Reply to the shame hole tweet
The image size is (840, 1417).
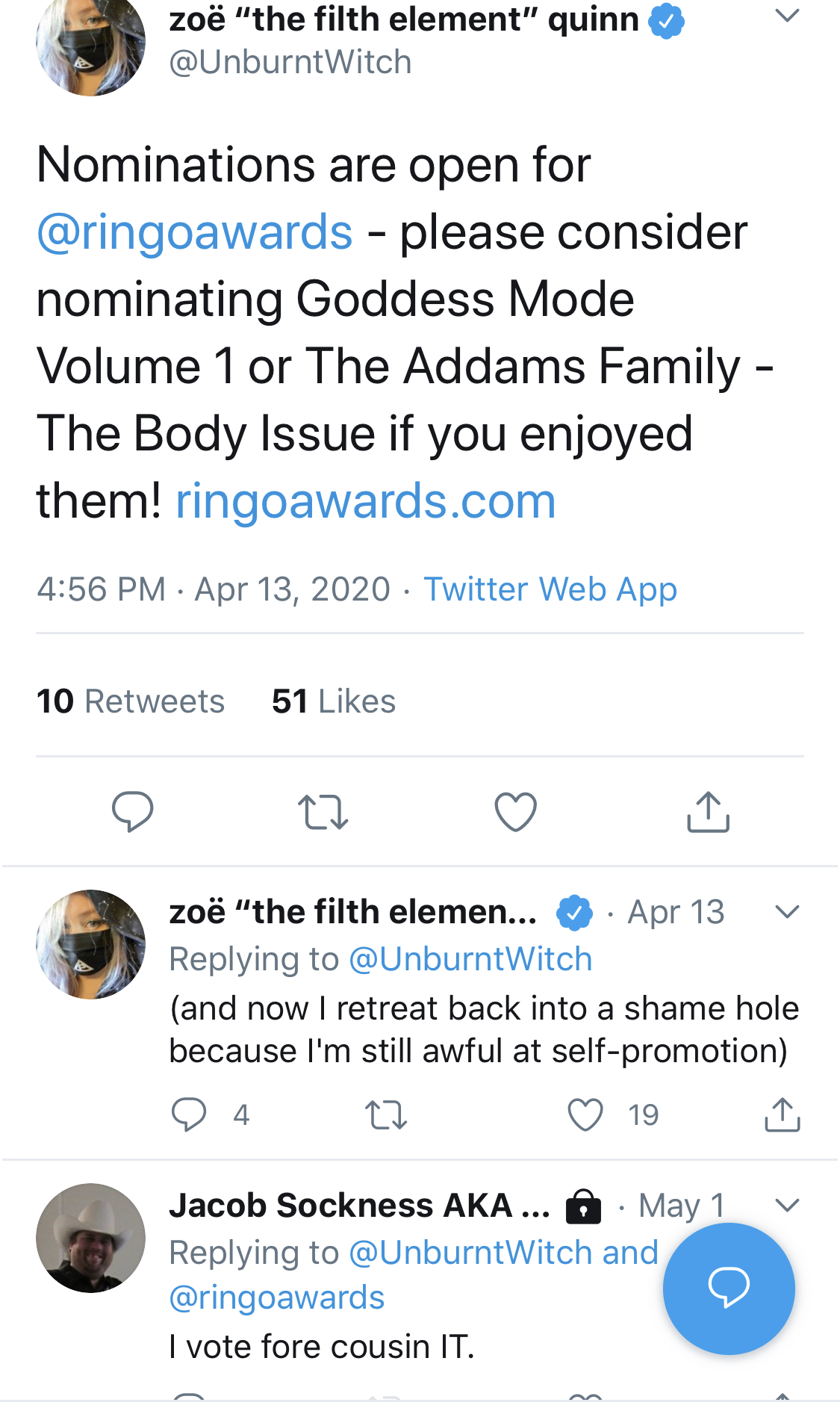tap(188, 1114)
